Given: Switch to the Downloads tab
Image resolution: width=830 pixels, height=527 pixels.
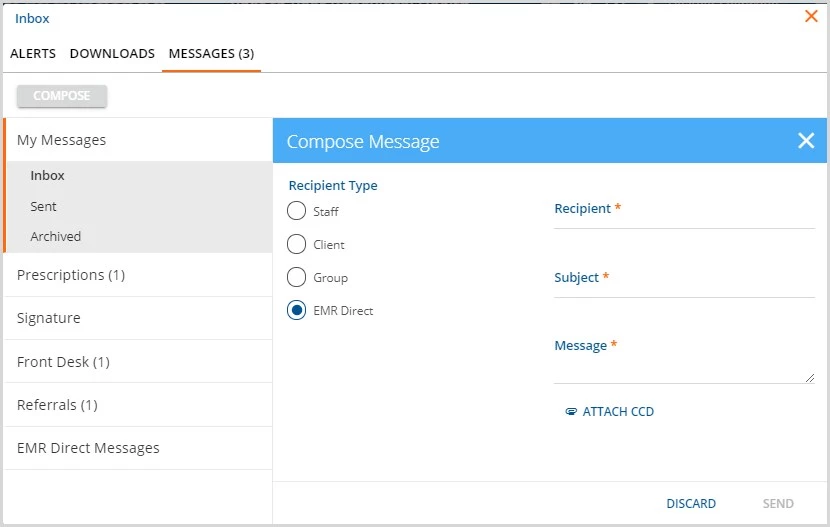Looking at the screenshot, I should click(x=112, y=53).
